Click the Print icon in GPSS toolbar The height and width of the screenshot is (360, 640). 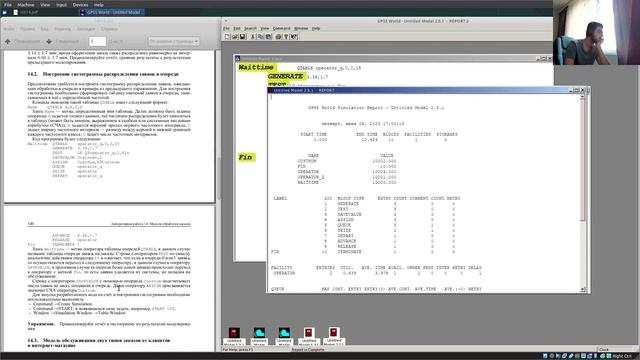[278, 37]
